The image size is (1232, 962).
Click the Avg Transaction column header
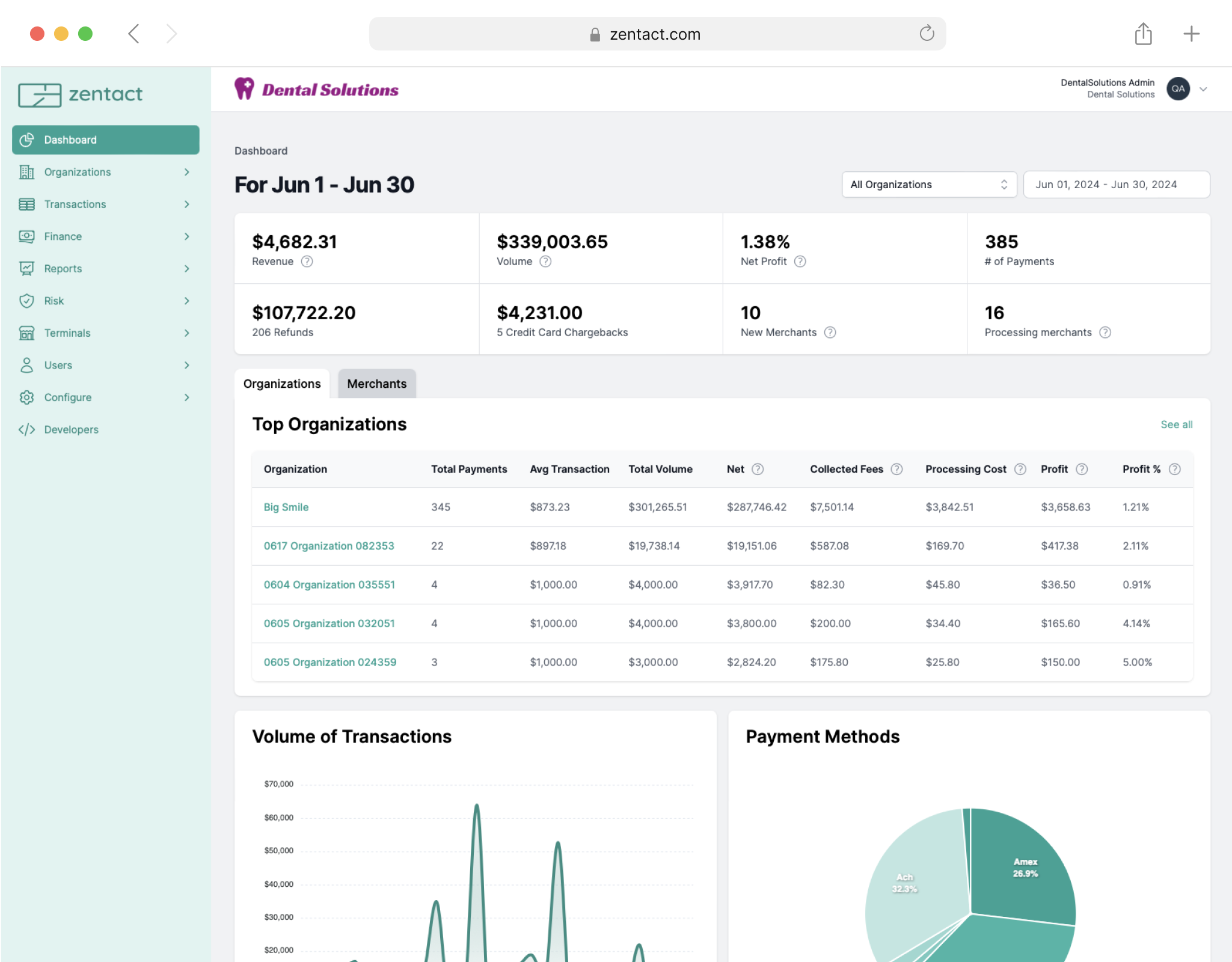(x=569, y=469)
